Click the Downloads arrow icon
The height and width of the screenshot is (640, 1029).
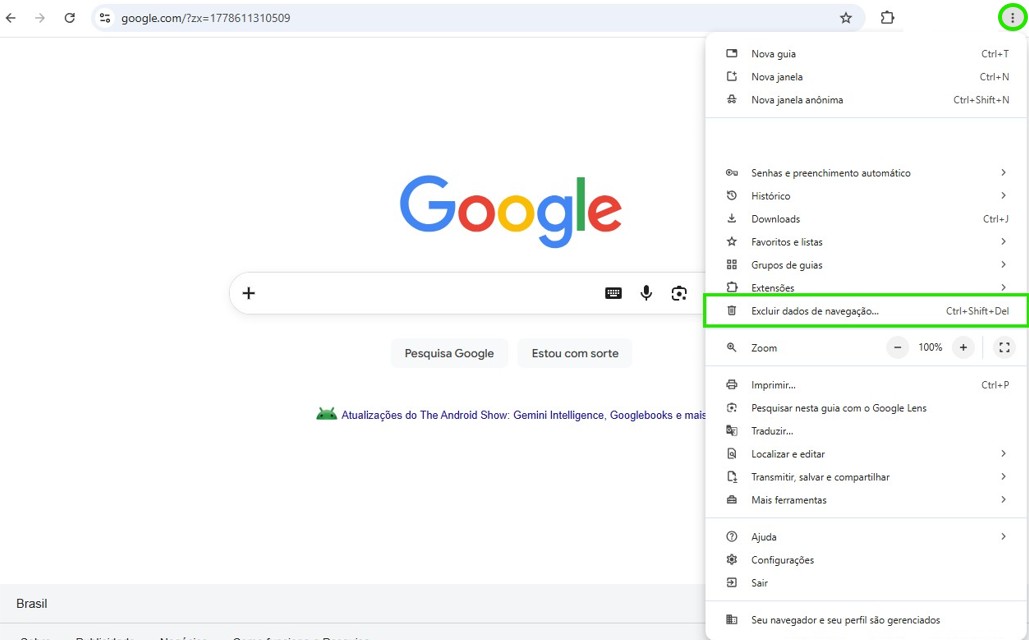(x=732, y=219)
